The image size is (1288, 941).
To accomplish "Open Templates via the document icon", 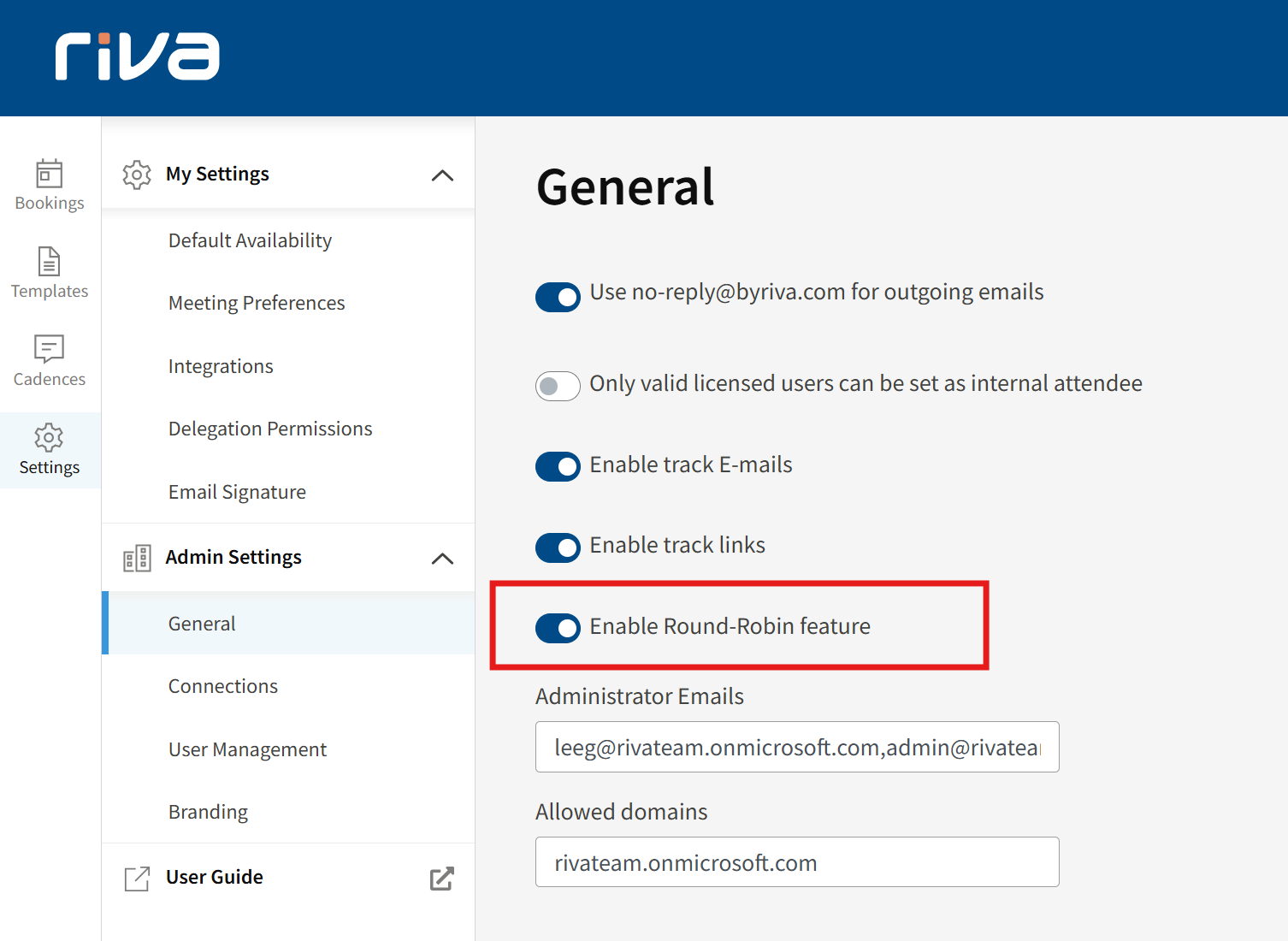I will [50, 262].
